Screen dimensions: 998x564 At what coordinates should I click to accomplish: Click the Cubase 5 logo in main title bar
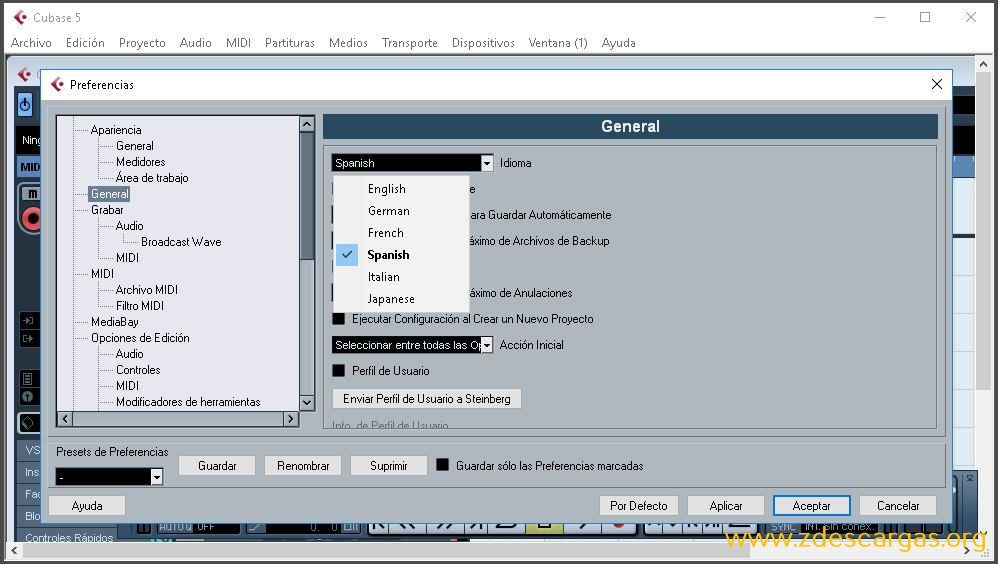tap(20, 17)
